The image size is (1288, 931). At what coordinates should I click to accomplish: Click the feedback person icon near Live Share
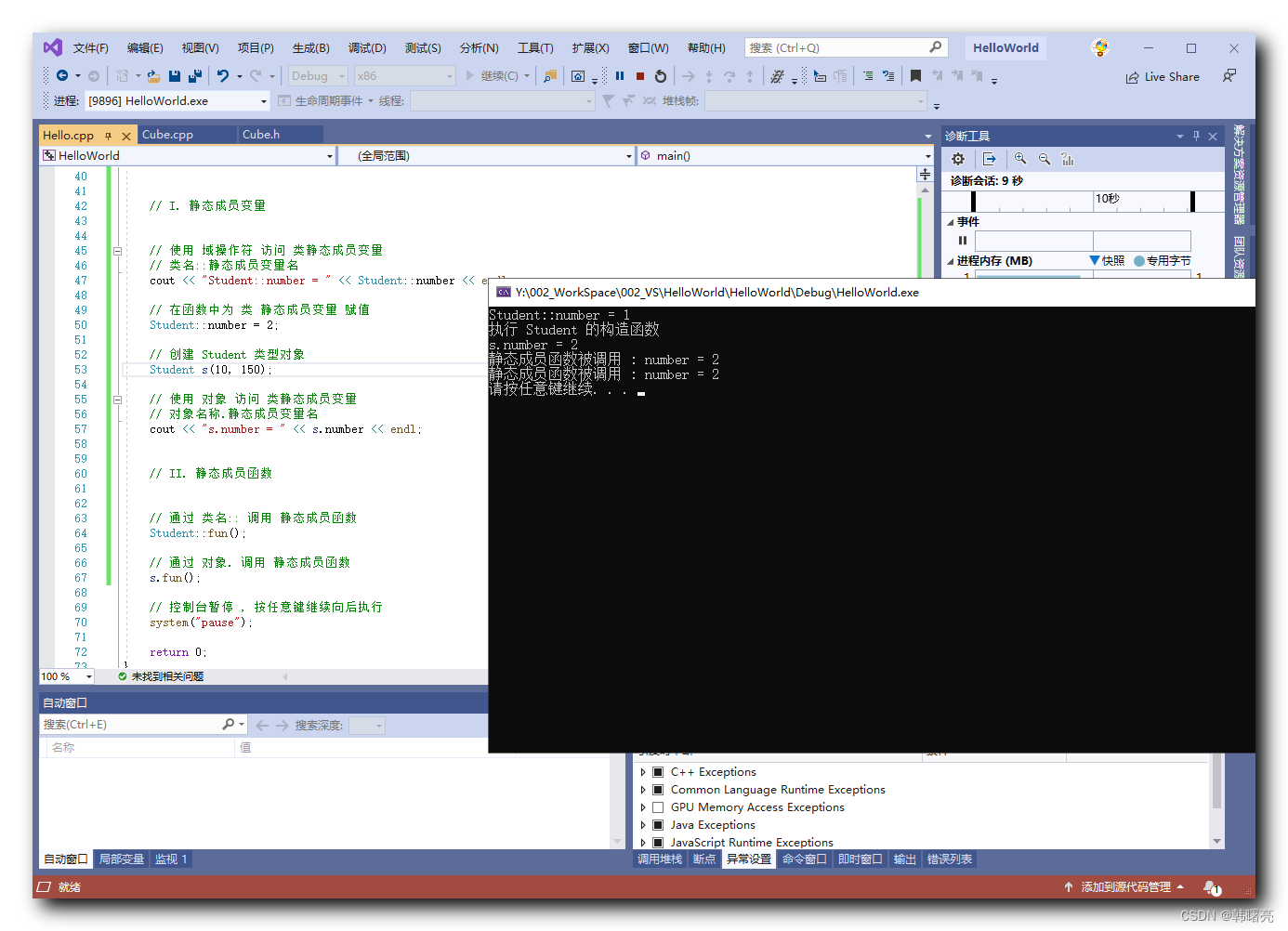tap(1229, 76)
